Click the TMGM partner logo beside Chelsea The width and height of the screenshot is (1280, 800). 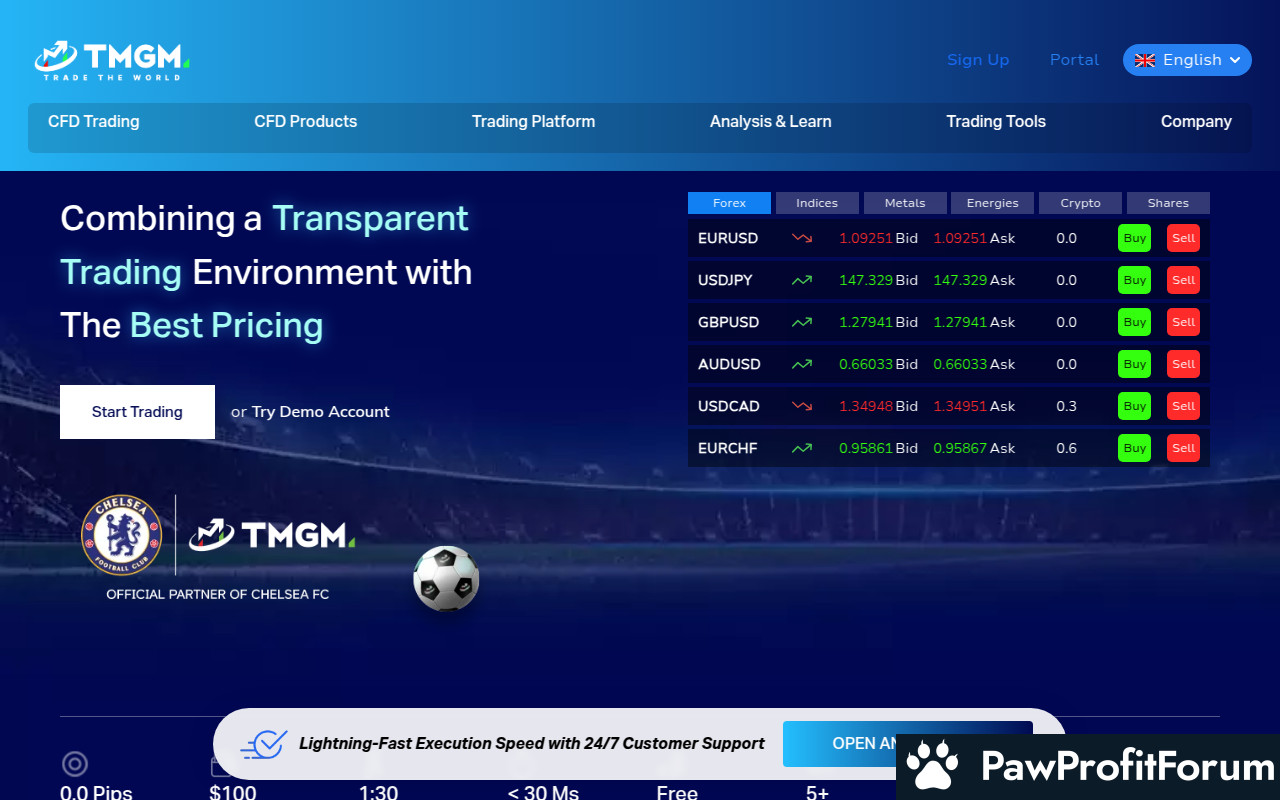click(x=272, y=535)
